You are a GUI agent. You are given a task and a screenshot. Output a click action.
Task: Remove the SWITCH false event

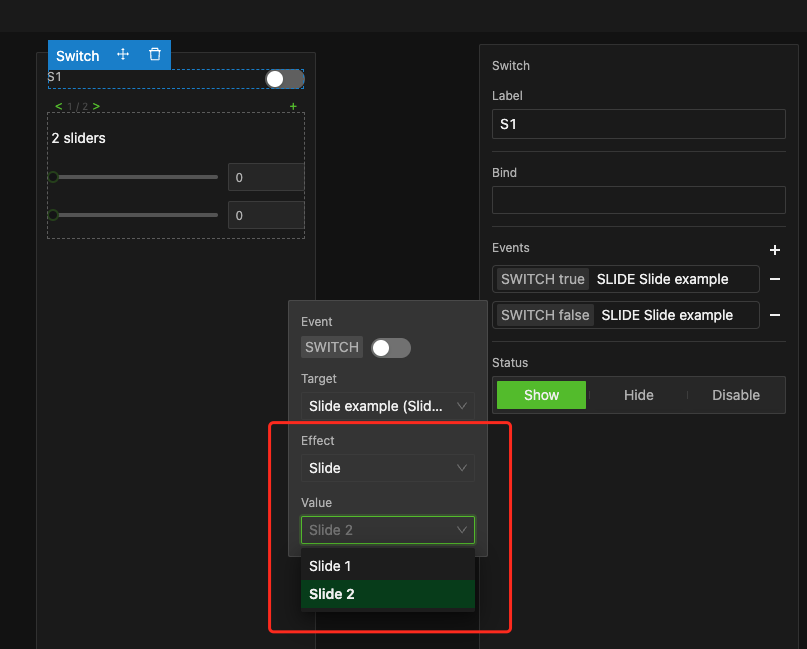(775, 315)
